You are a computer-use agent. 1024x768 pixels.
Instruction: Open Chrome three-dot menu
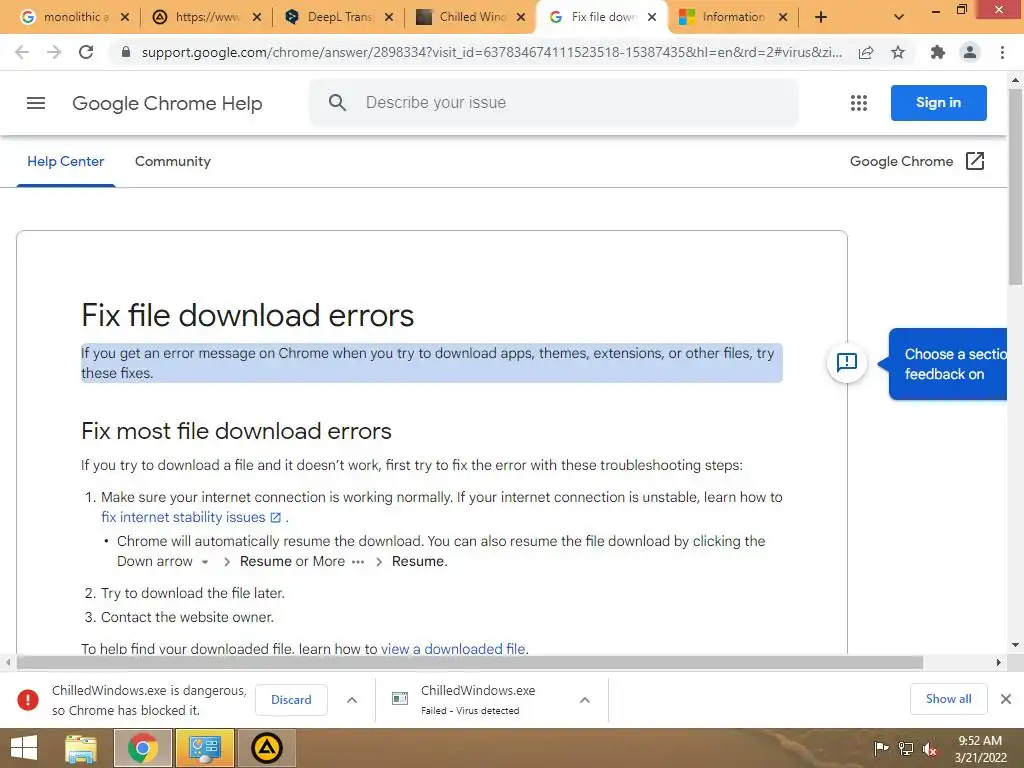tap(1002, 52)
